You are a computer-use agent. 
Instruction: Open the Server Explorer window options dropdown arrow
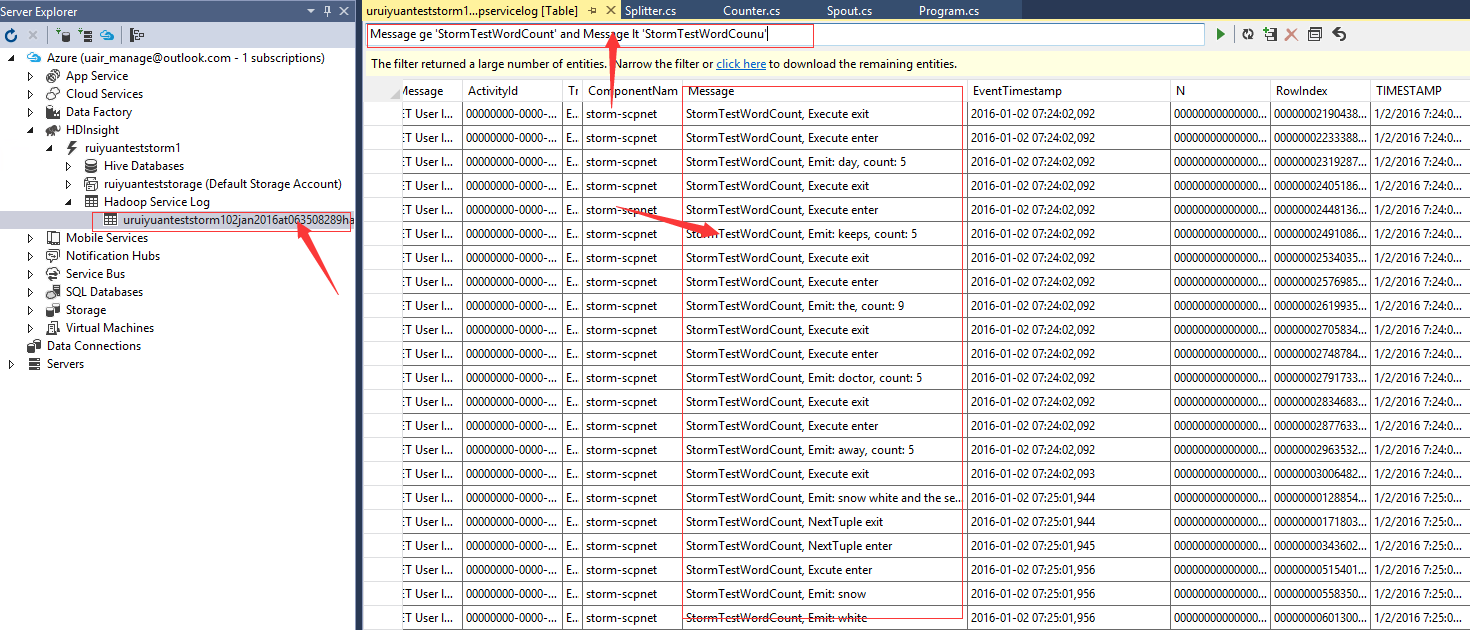tap(311, 11)
